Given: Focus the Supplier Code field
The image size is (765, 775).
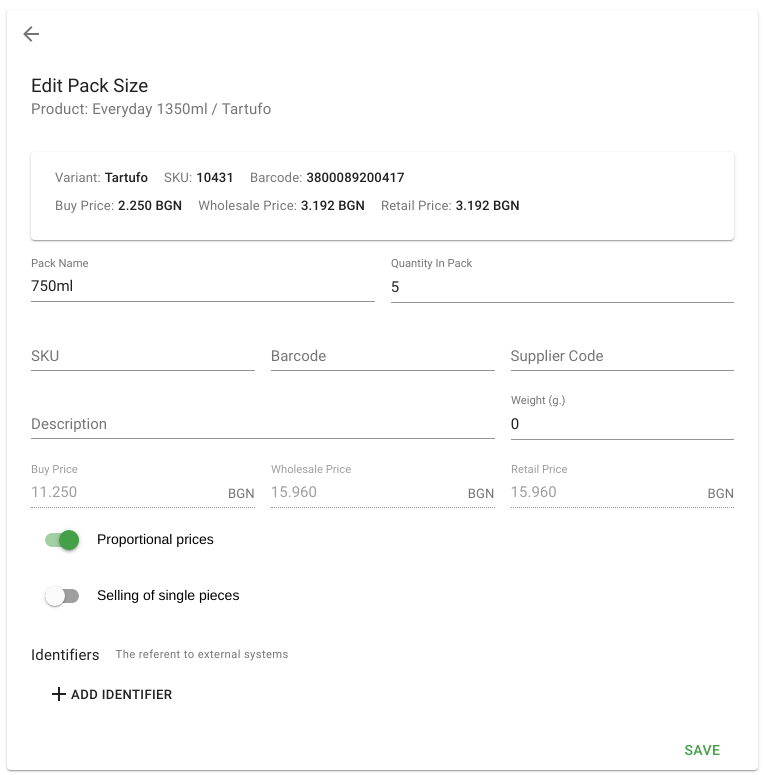Looking at the screenshot, I should [622, 356].
